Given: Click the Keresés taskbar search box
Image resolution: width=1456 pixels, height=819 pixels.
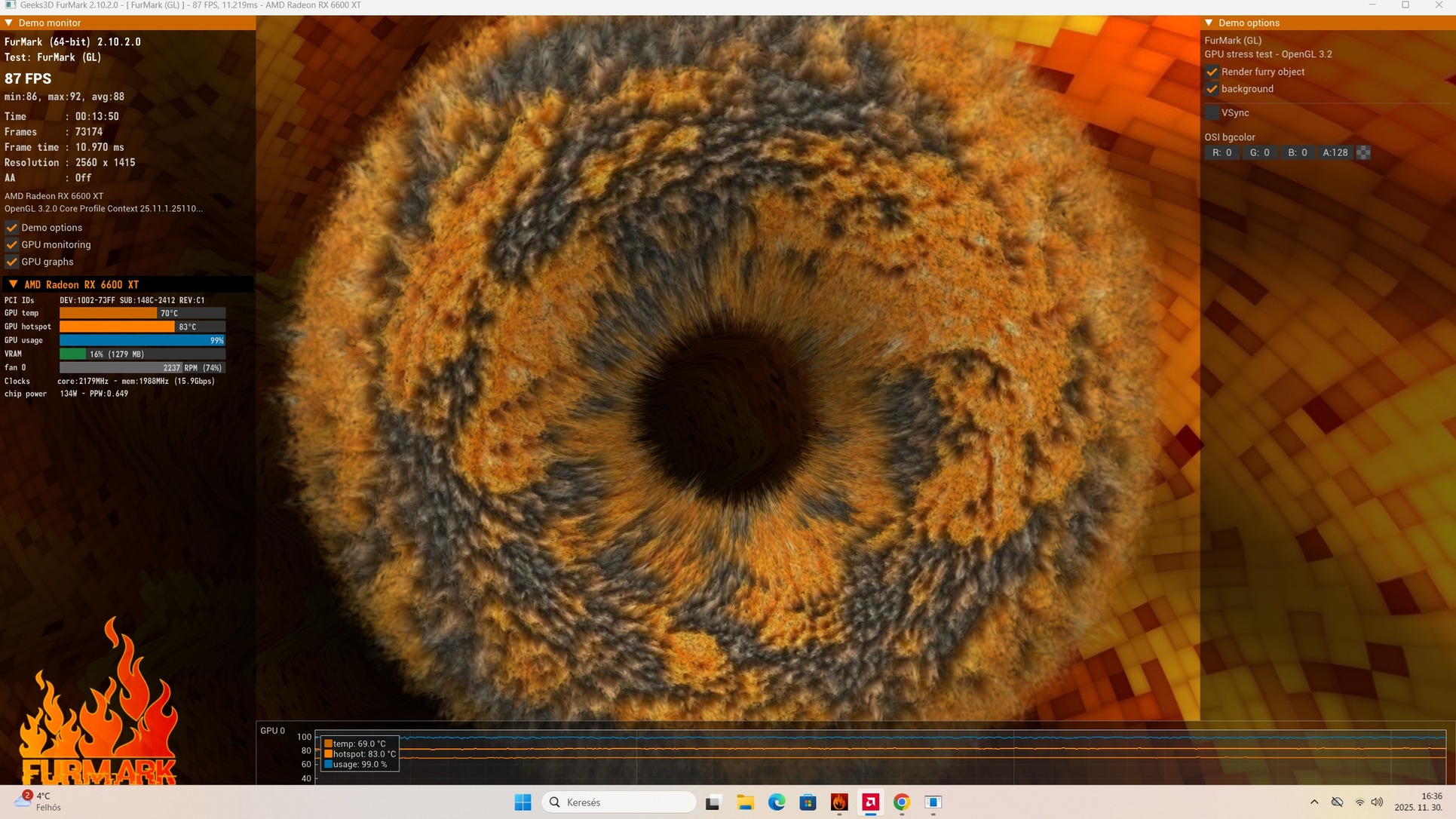Looking at the screenshot, I should (618, 802).
